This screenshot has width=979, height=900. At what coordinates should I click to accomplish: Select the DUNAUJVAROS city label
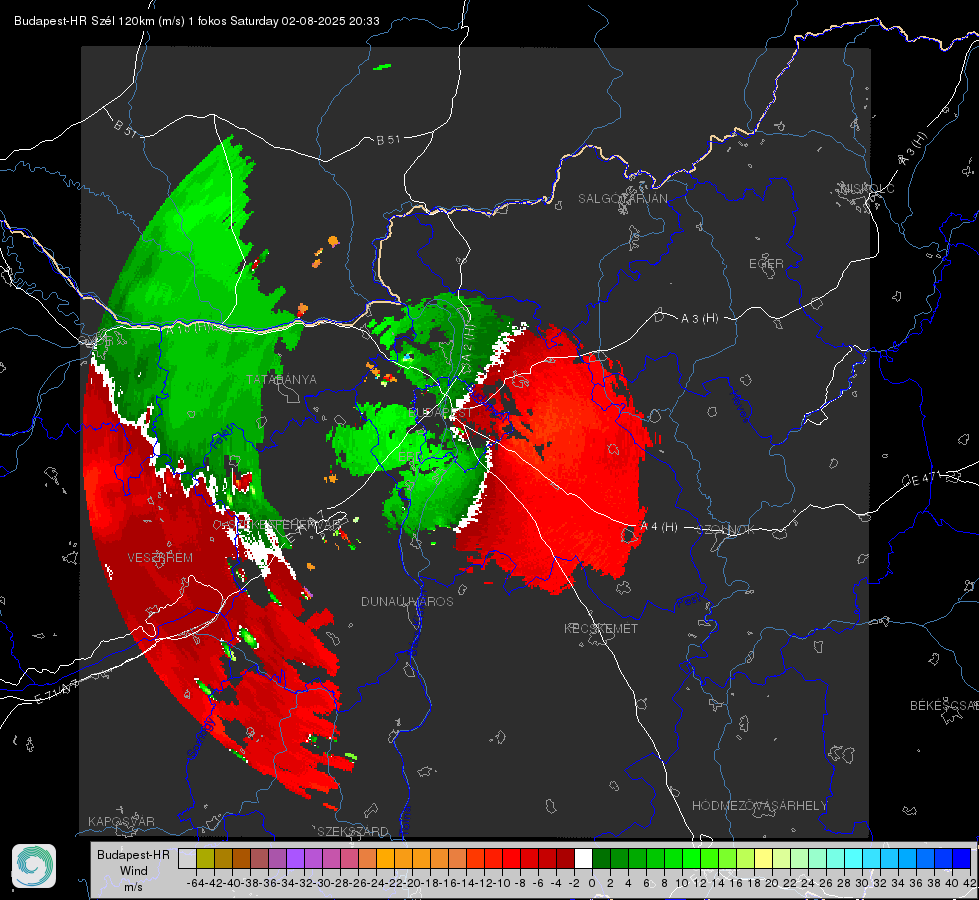(407, 601)
